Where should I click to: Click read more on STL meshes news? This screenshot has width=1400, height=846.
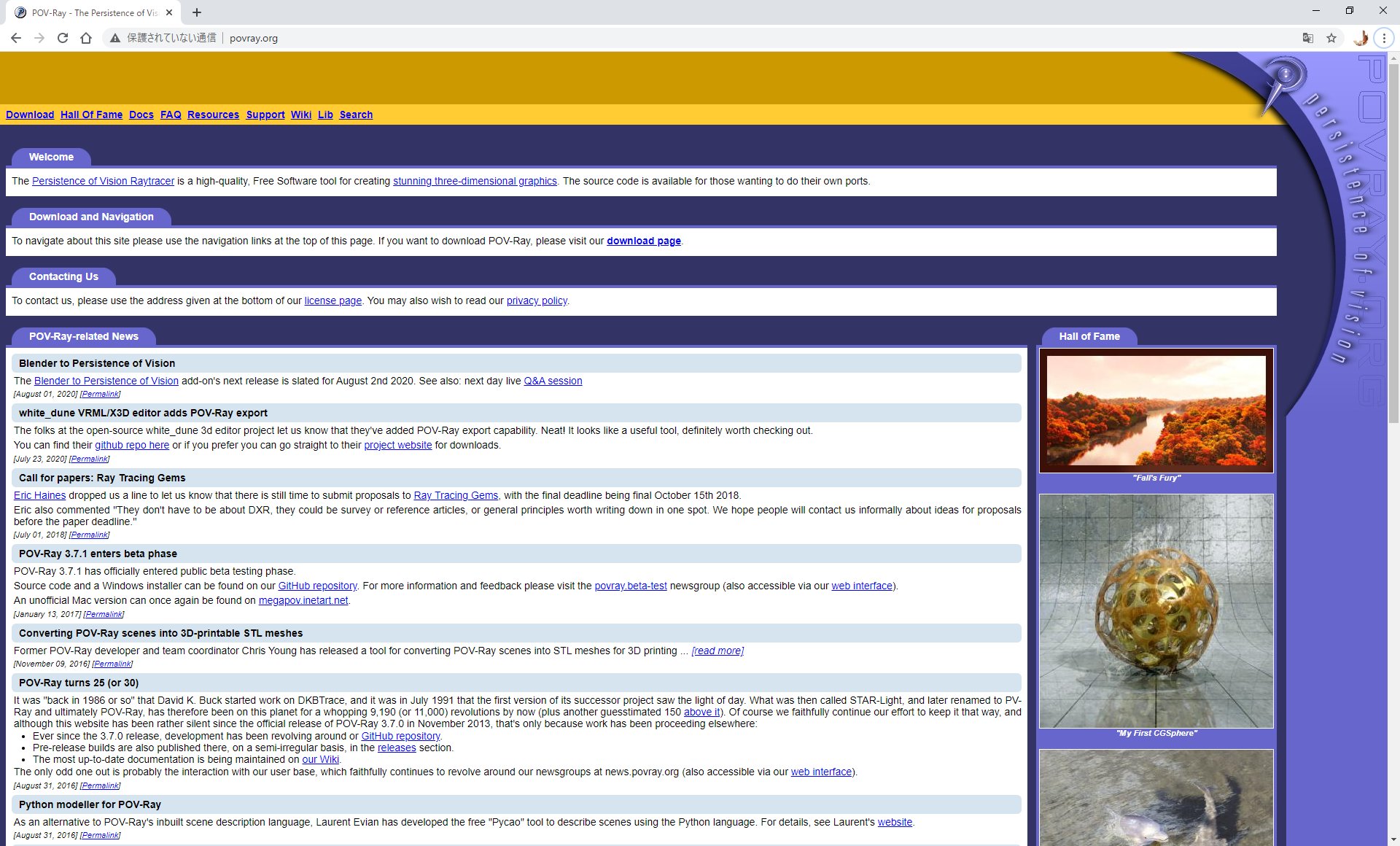(717, 651)
